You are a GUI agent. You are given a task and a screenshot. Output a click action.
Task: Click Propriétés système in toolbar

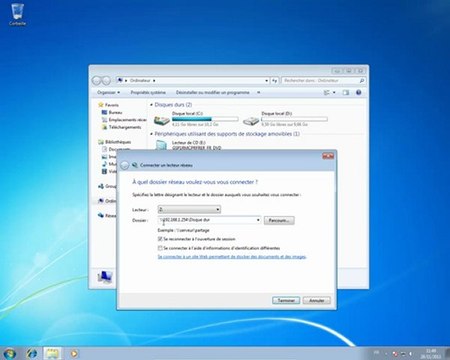tap(148, 92)
